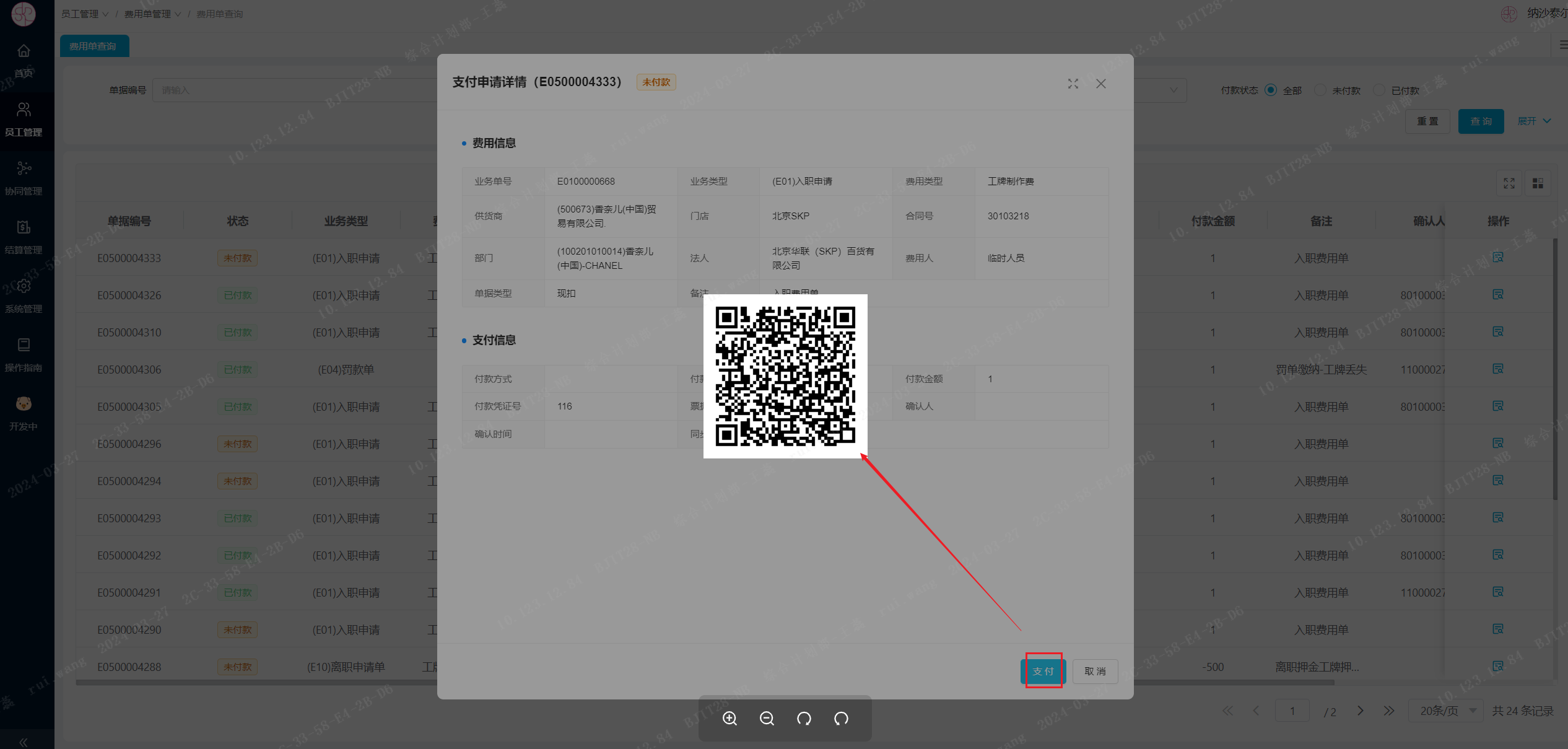Click the 取消 cancel button
1568x749 pixels.
(x=1095, y=671)
